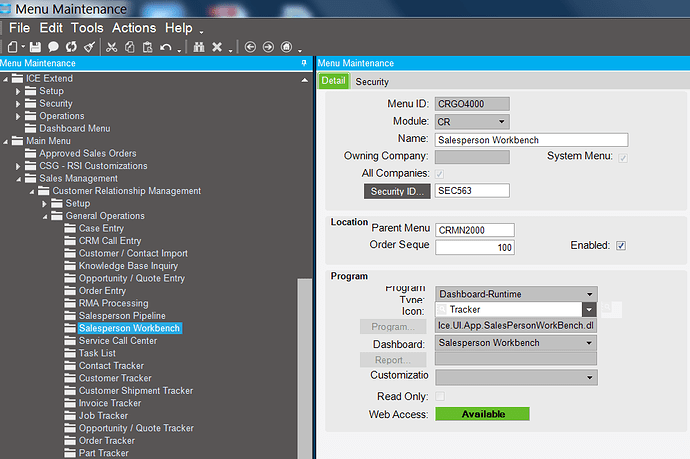Click the speech bubble memo icon
Image resolution: width=690 pixels, height=459 pixels.
pyautogui.click(x=53, y=47)
